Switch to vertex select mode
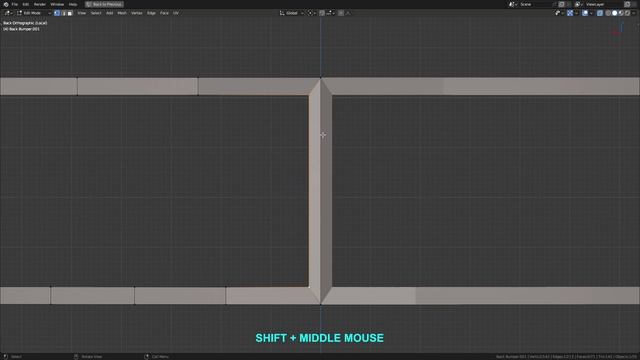Image resolution: width=640 pixels, height=360 pixels. pyautogui.click(x=57, y=13)
